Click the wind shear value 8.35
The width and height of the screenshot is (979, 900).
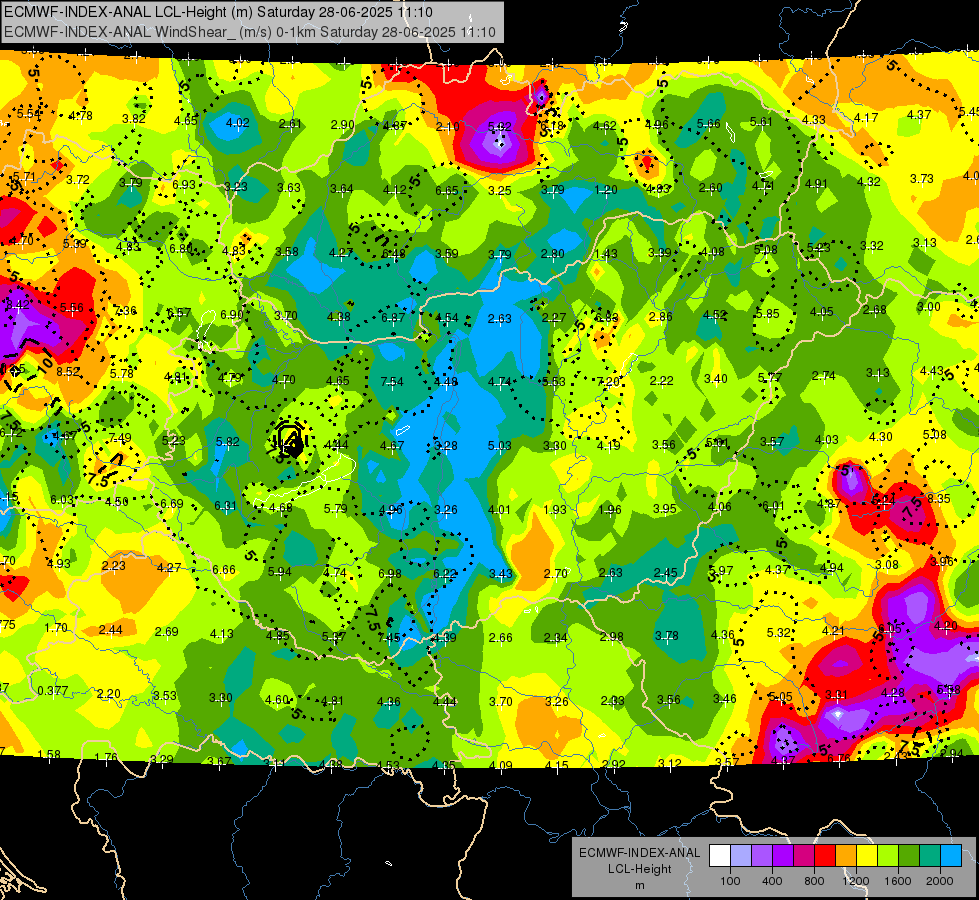click(938, 498)
